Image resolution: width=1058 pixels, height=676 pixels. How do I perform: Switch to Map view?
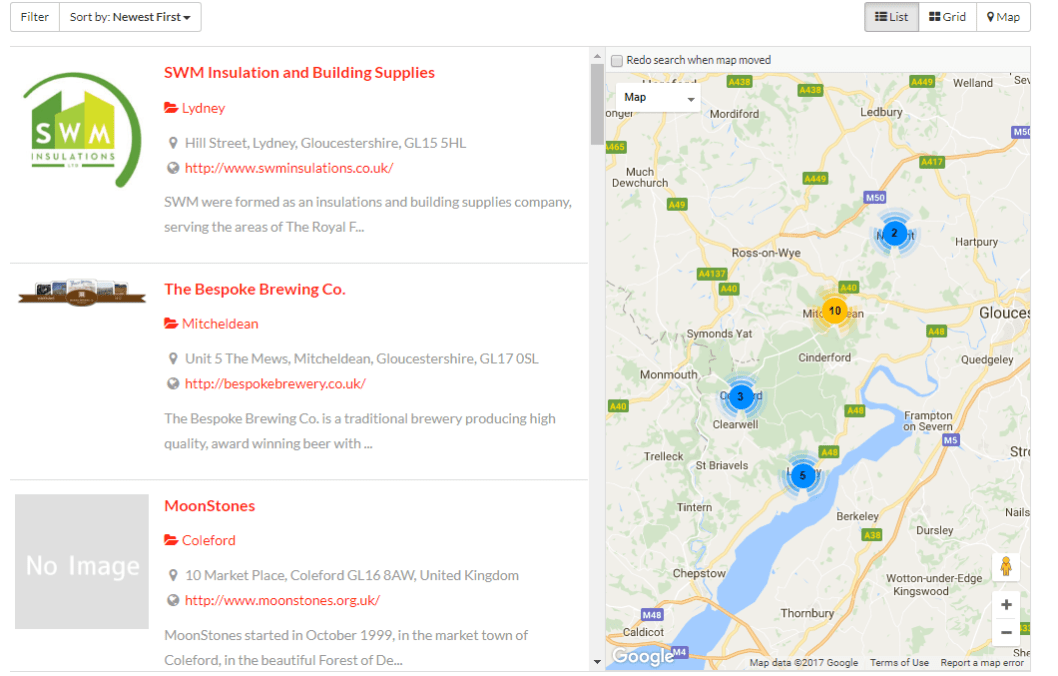click(1003, 17)
